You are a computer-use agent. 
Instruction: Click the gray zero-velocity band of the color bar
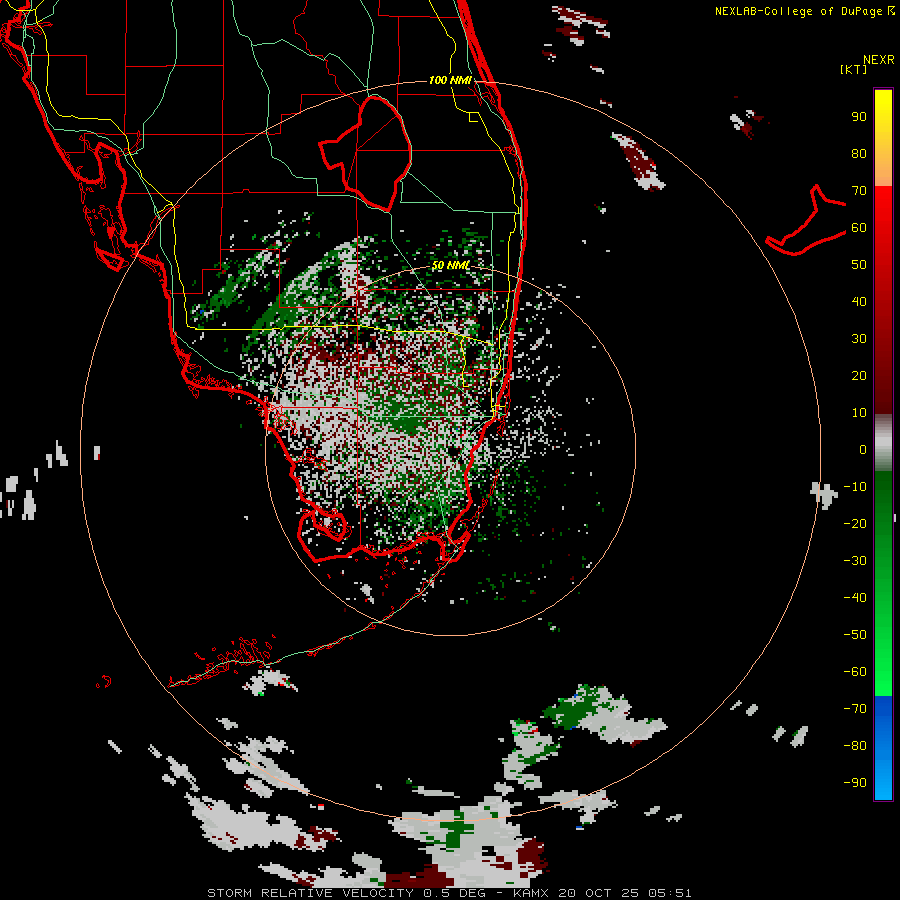coord(883,443)
